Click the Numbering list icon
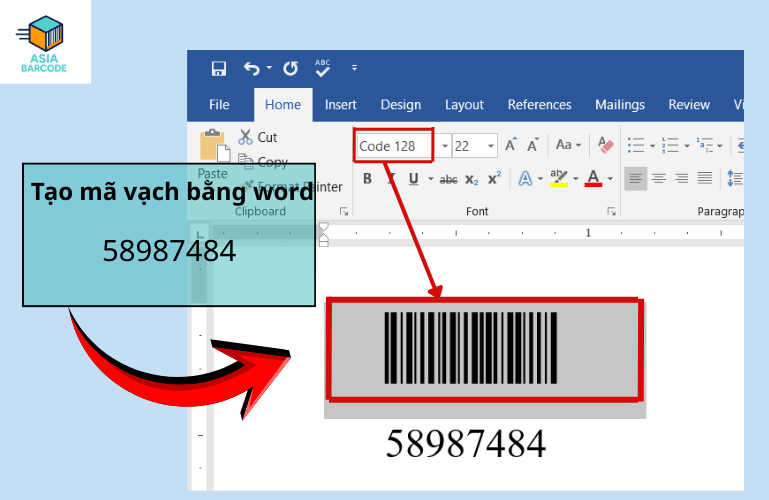The height and width of the screenshot is (500, 769). pyautogui.click(x=669, y=145)
